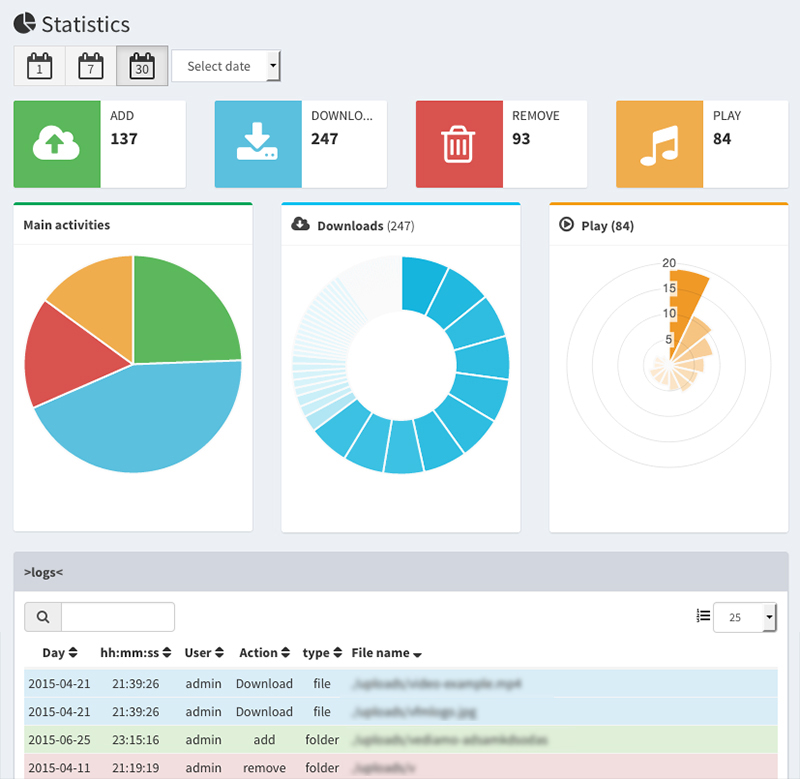This screenshot has height=779, width=800.
Task: Open the Select date dropdown
Action: coord(226,66)
